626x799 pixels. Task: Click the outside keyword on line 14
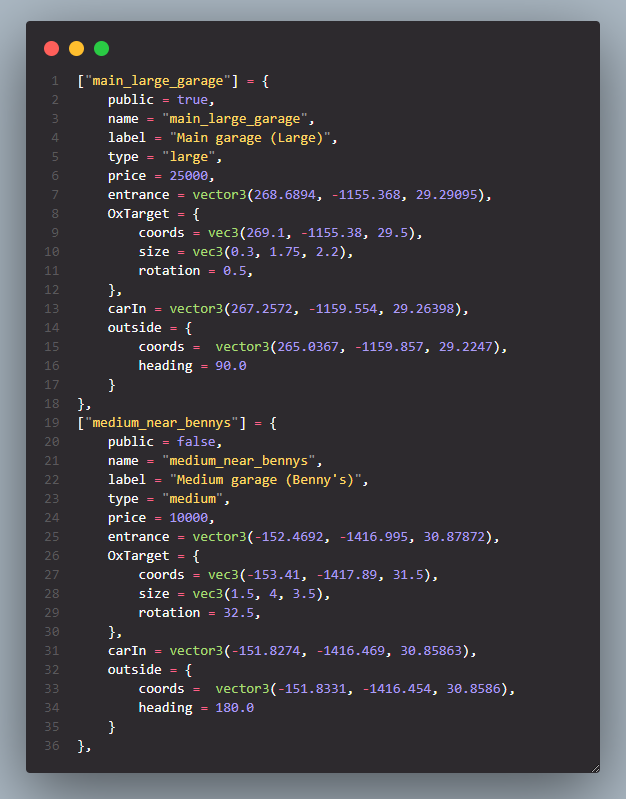tap(135, 328)
